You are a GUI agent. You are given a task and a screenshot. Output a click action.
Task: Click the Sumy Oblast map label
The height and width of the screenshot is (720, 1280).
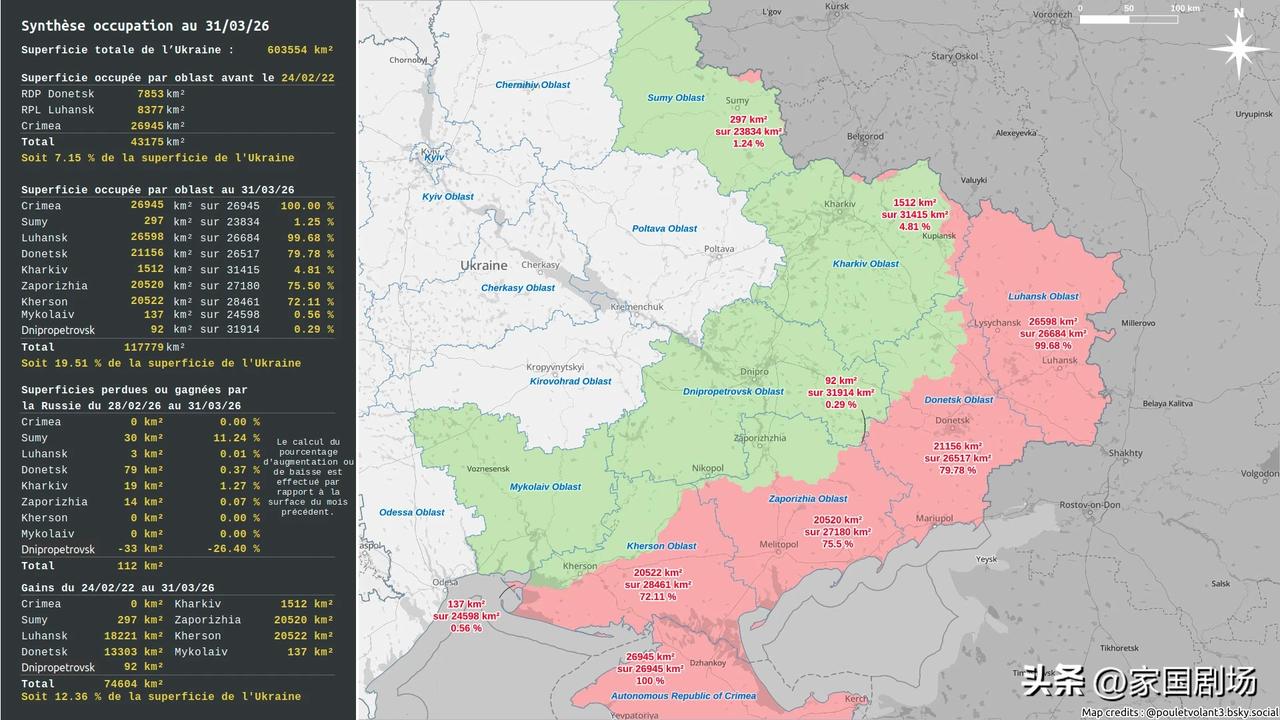point(675,98)
